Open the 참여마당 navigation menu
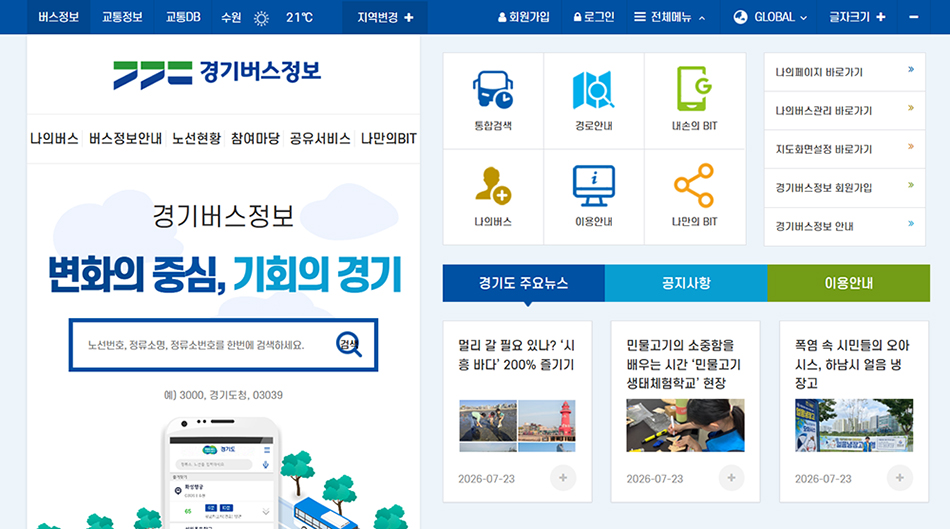The image size is (950, 529). click(255, 139)
